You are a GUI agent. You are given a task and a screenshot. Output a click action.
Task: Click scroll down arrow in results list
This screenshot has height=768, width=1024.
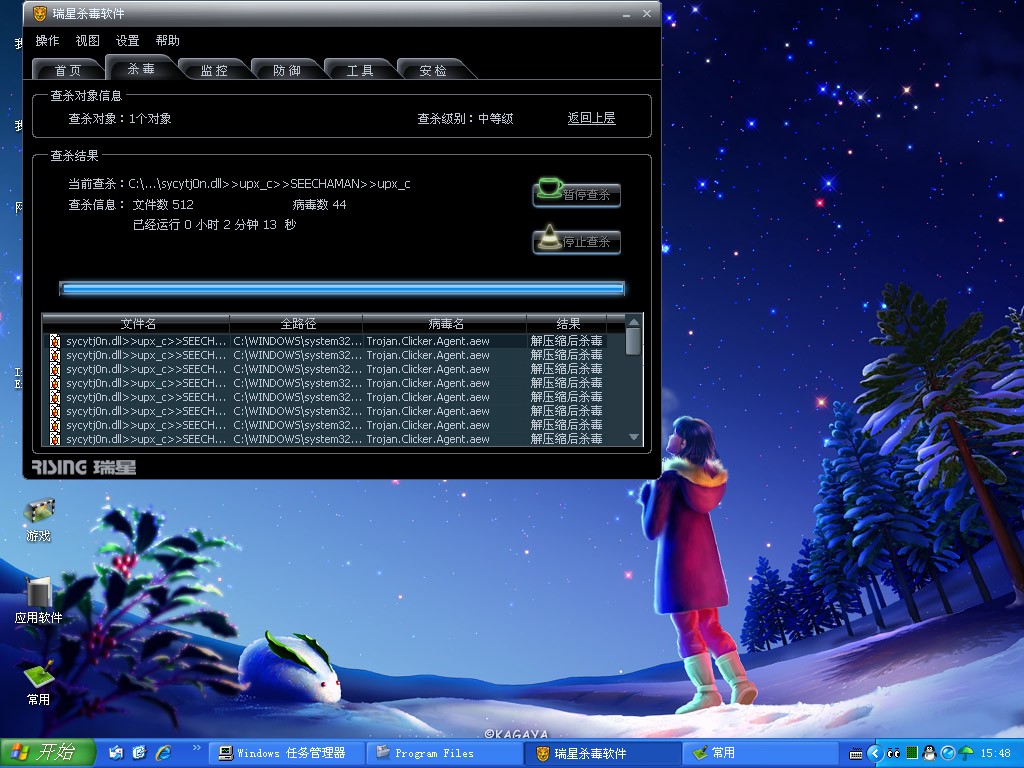point(634,438)
